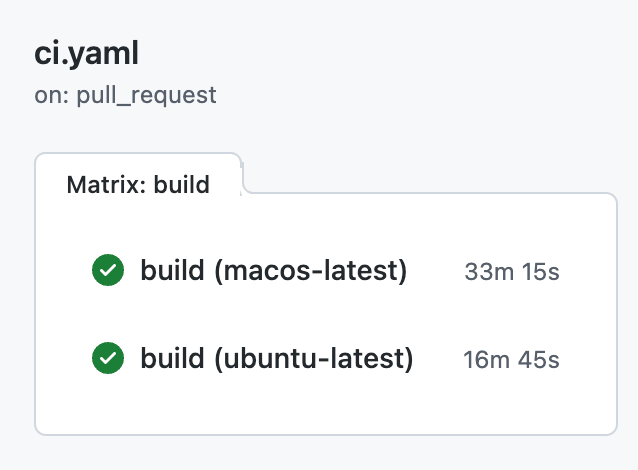Select the macos-latest matrix row
Viewport: 638px width, 470px height.
325,271
